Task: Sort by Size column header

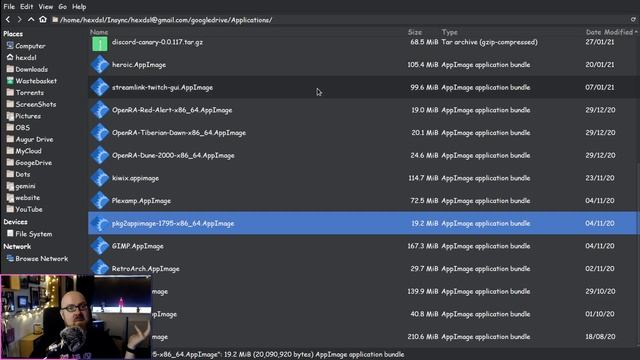Action: click(414, 32)
